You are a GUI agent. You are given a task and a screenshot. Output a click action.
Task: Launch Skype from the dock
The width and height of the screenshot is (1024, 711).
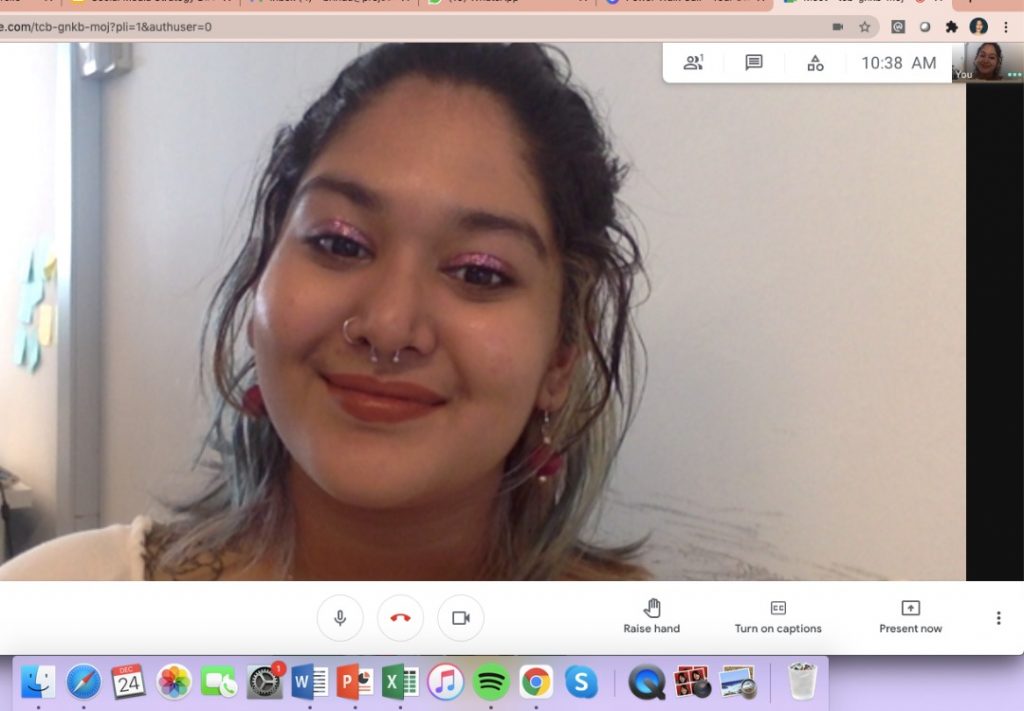point(580,682)
